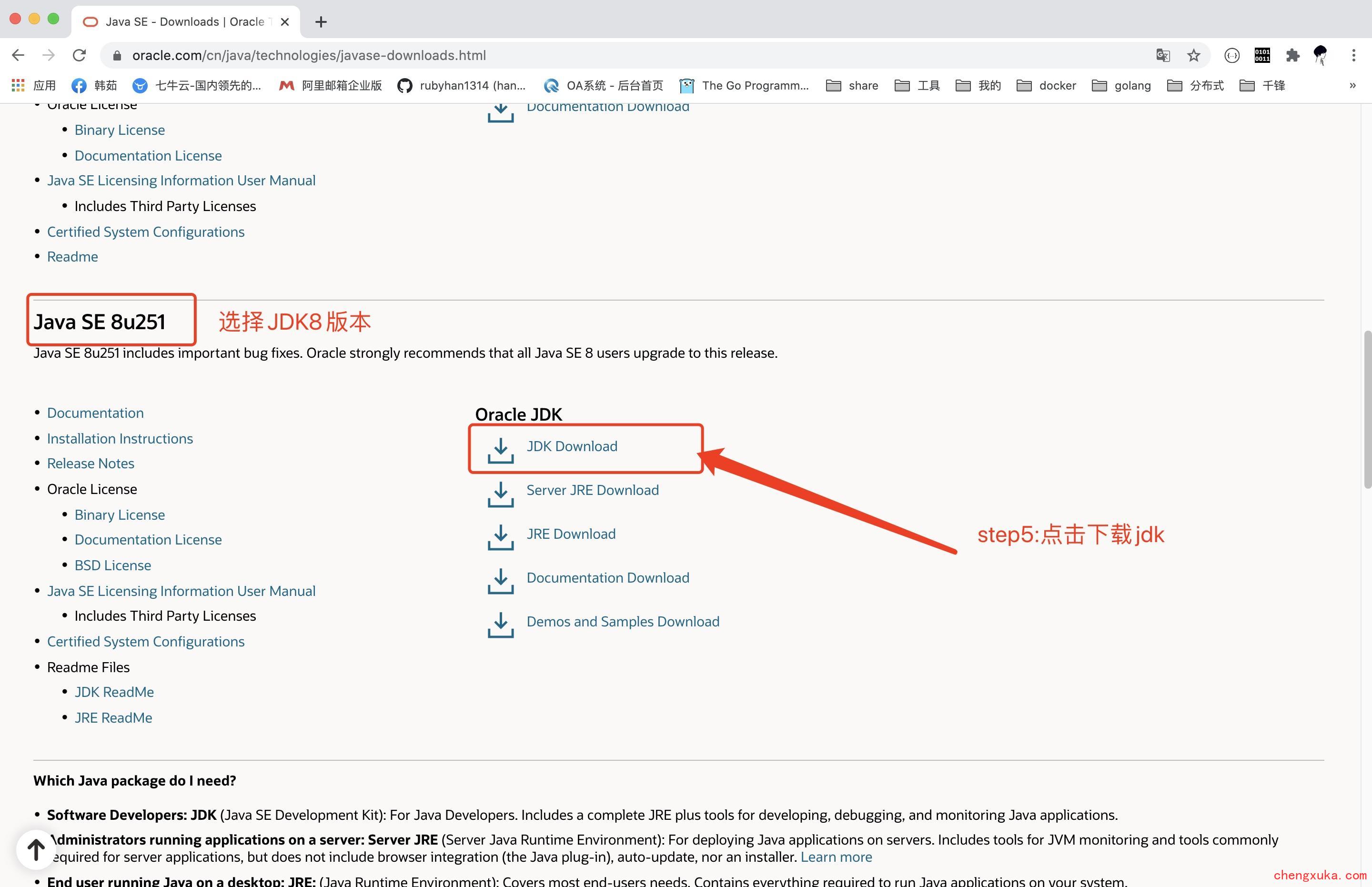Open Documentation Download link under Oracle JDK
This screenshot has height=887, width=1372.
pyautogui.click(x=608, y=578)
